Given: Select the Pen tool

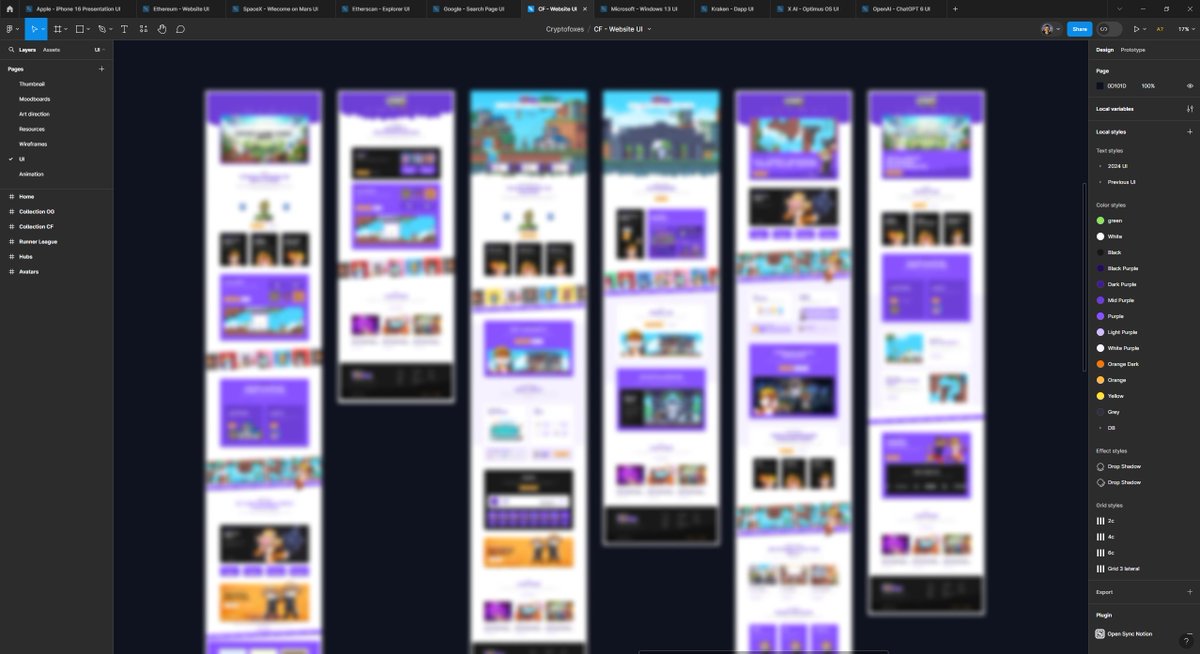Looking at the screenshot, I should pyautogui.click(x=102, y=29).
